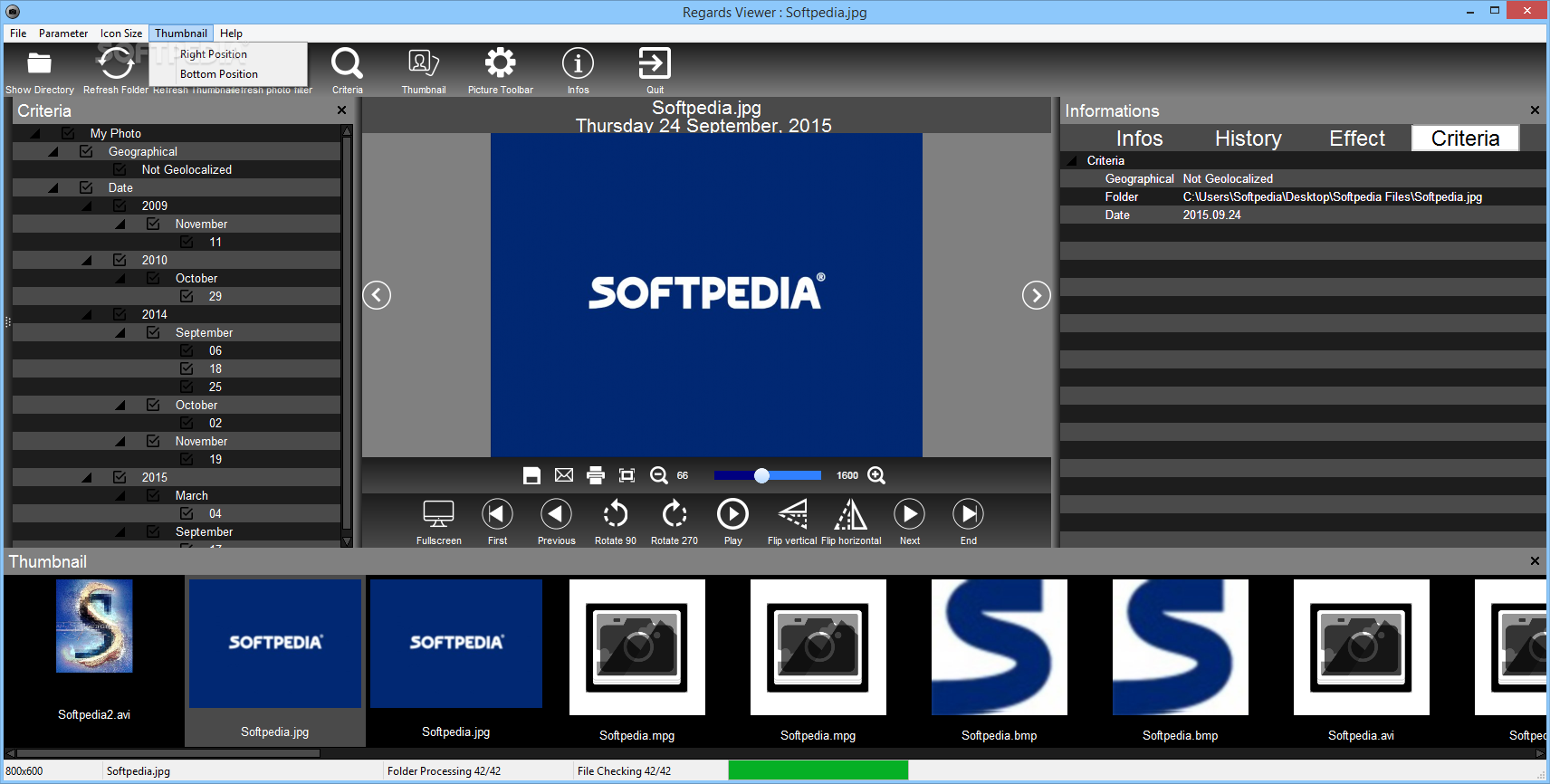Open the Infos toolbar icon
The height and width of the screenshot is (784, 1550).
578,63
